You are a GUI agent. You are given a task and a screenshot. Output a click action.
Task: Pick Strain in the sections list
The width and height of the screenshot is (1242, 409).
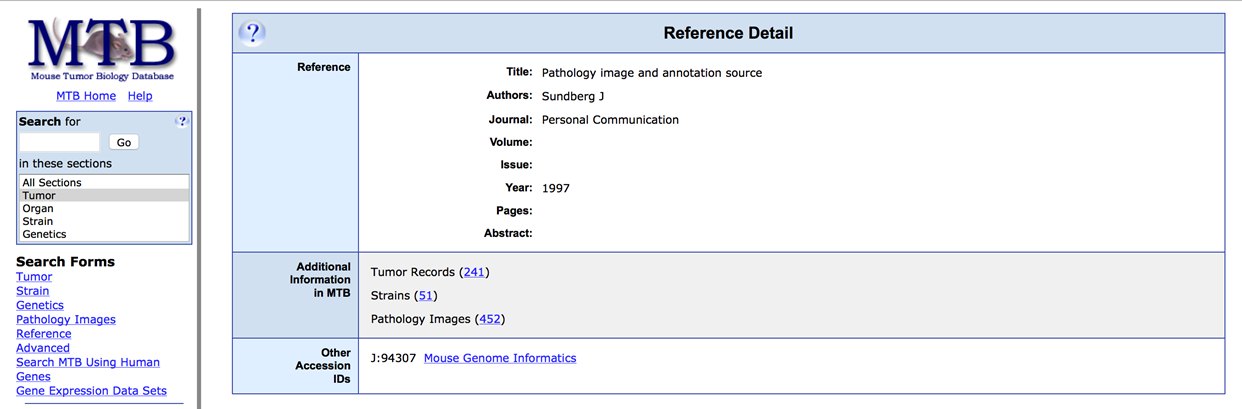38,222
